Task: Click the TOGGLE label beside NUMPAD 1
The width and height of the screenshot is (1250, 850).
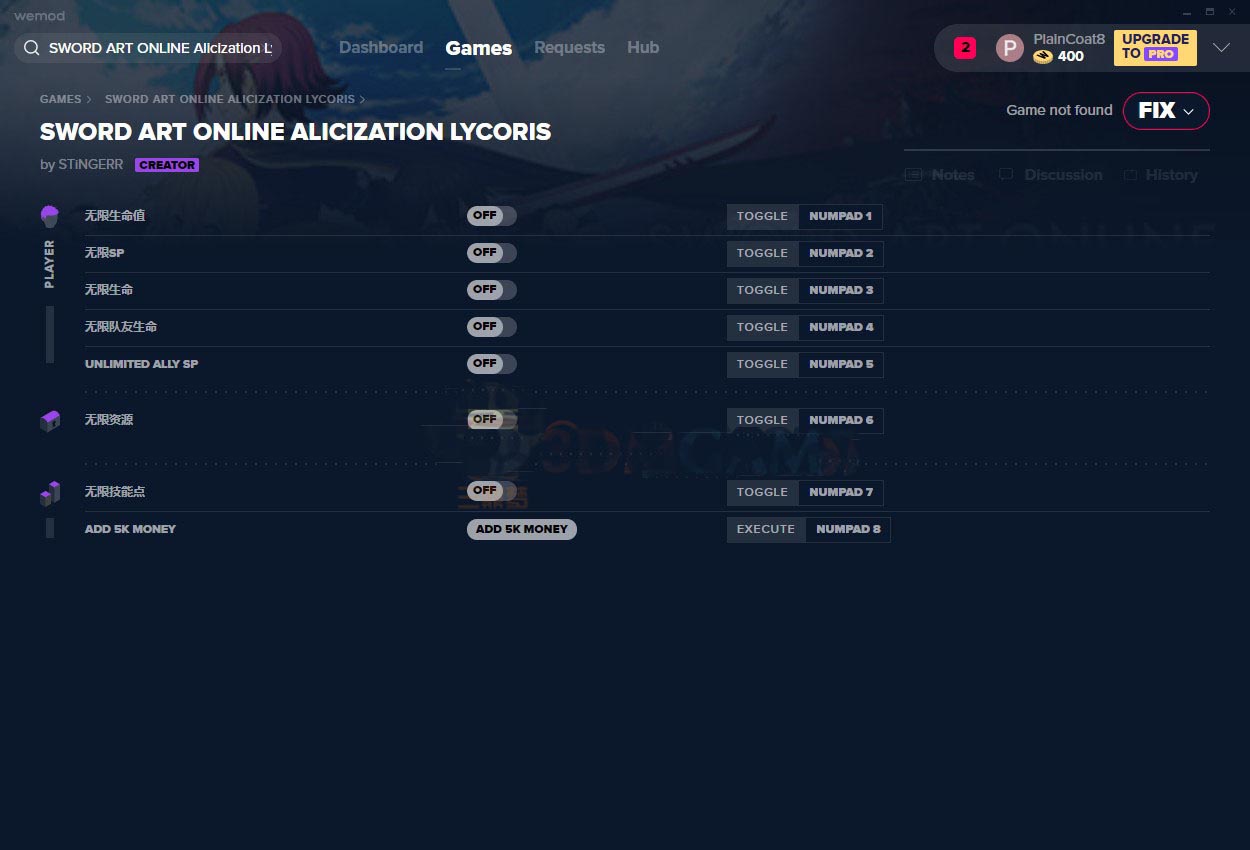Action: pos(763,216)
